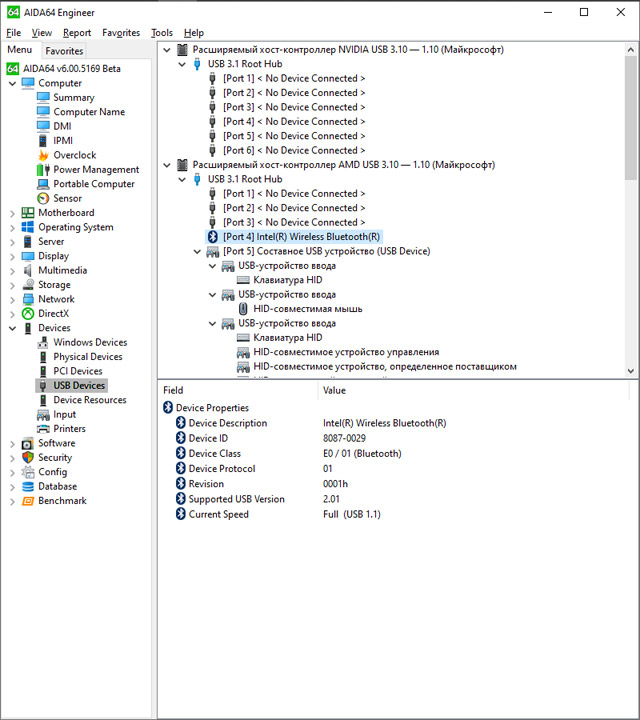
Task: Click the Power Management battery icon
Action: click(x=43, y=169)
